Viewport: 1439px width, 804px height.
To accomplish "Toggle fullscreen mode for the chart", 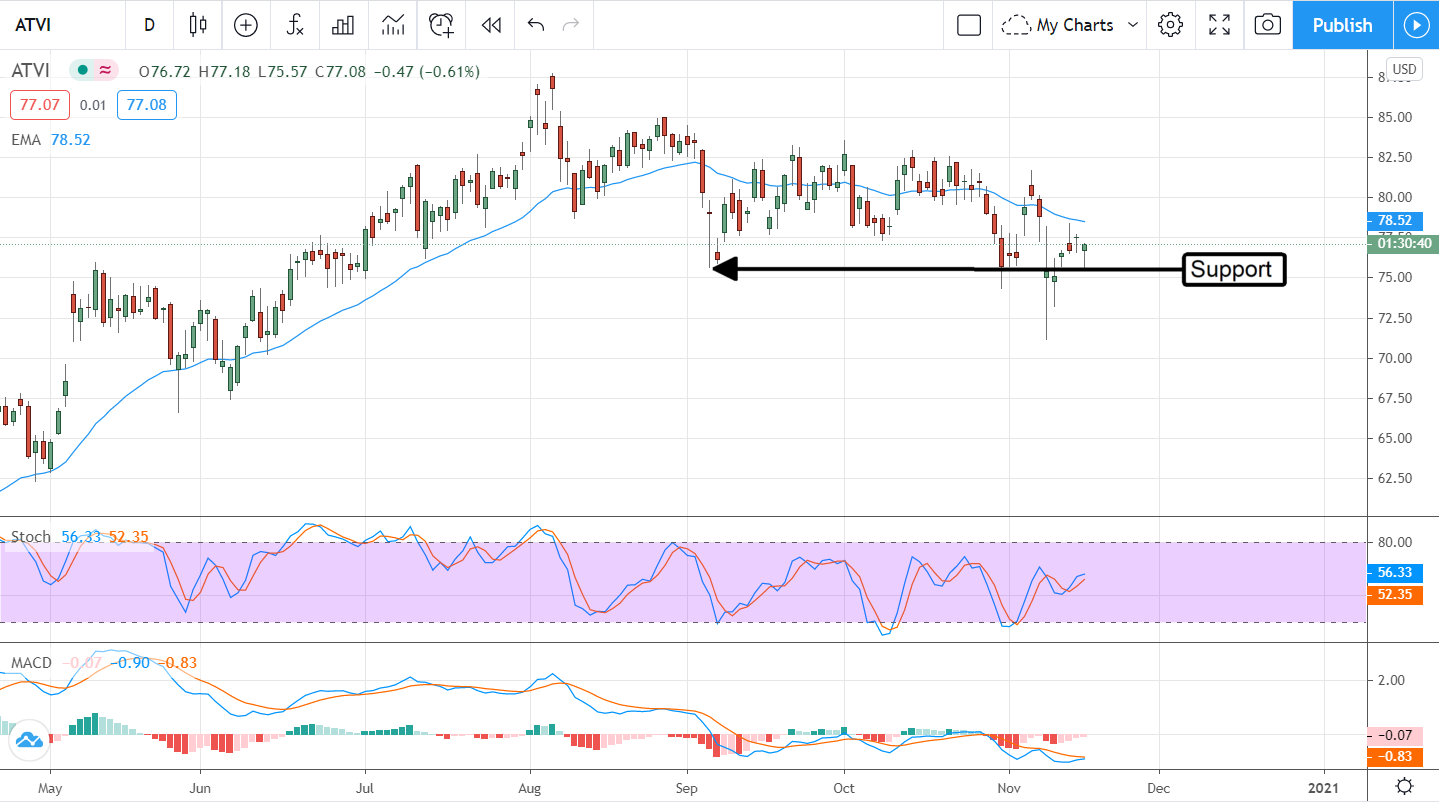I will [1219, 25].
